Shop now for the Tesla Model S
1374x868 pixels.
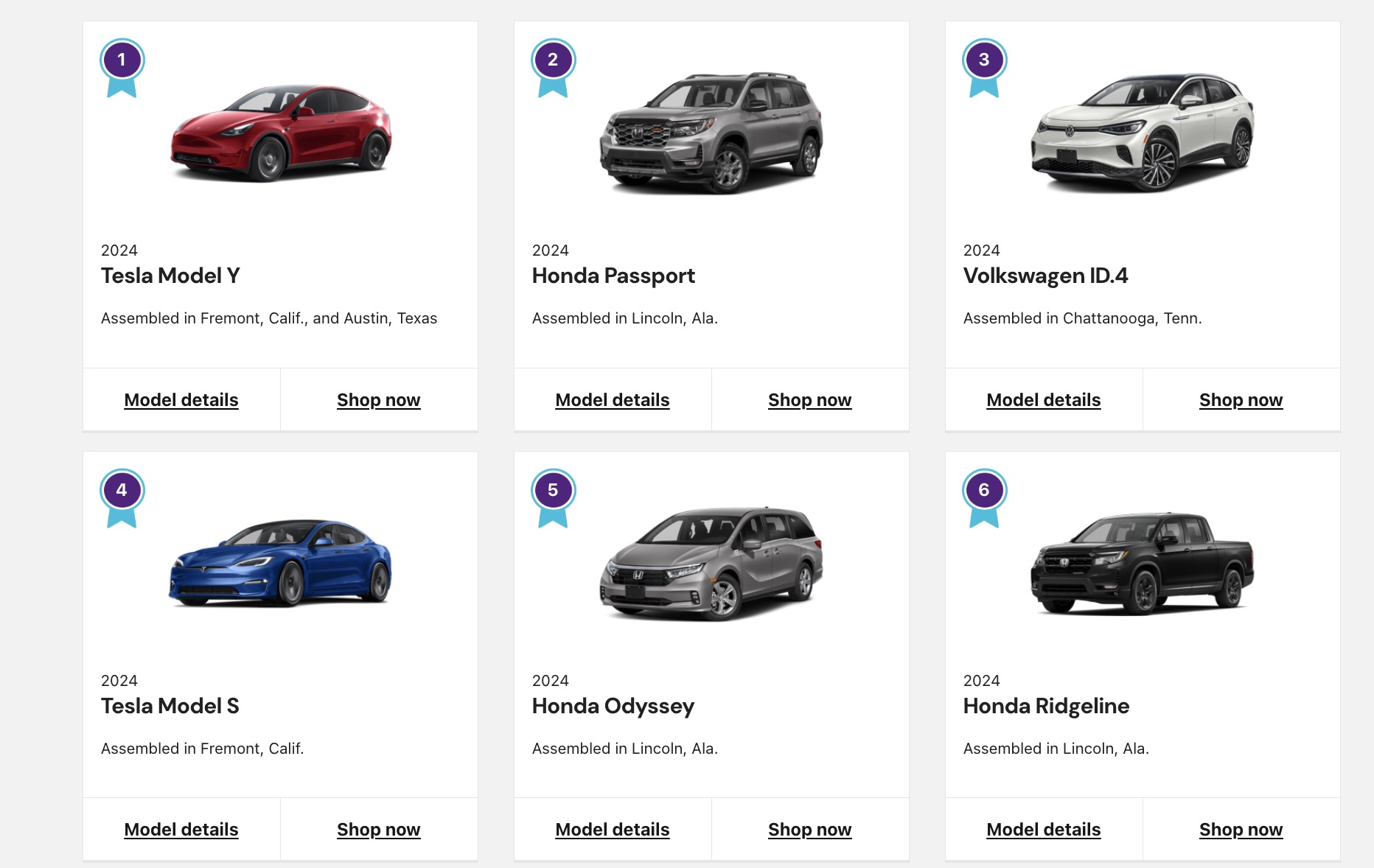(378, 830)
